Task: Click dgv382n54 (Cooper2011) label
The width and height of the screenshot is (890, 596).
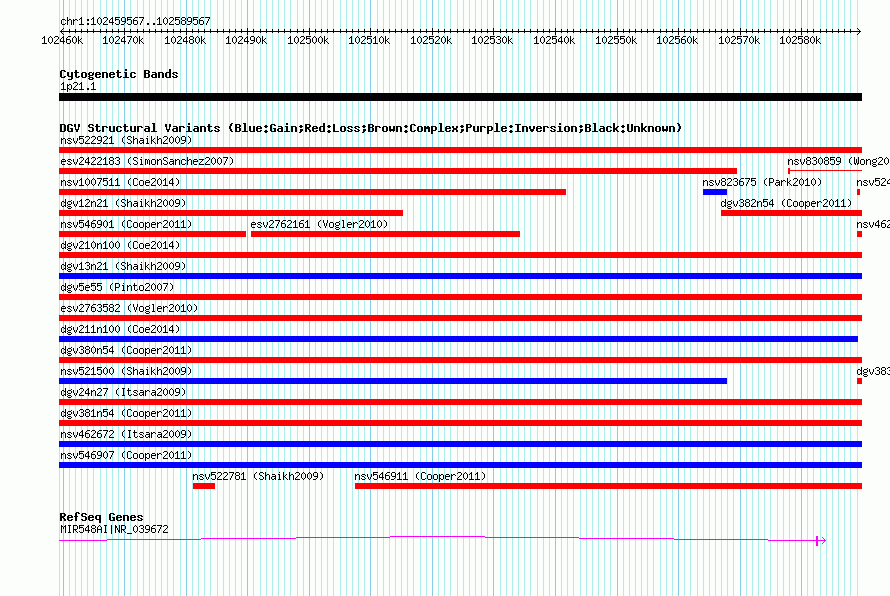Action: click(787, 203)
